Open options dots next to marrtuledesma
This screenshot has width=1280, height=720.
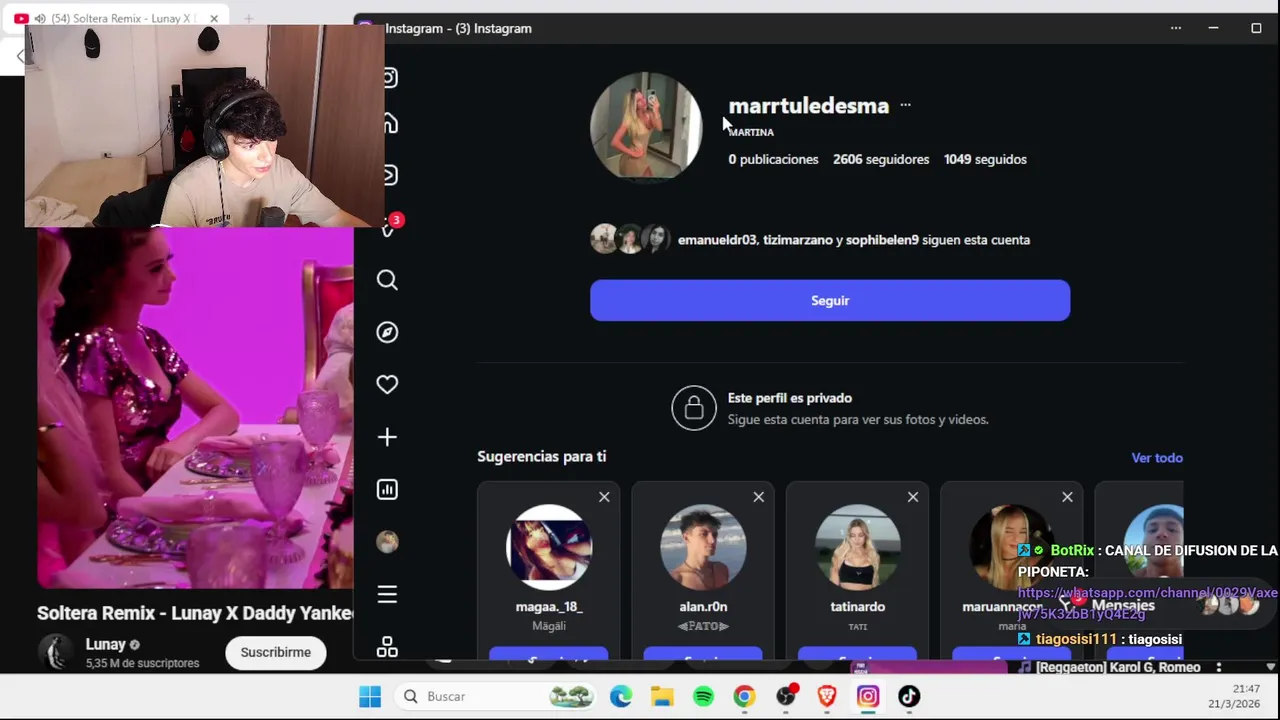point(905,105)
